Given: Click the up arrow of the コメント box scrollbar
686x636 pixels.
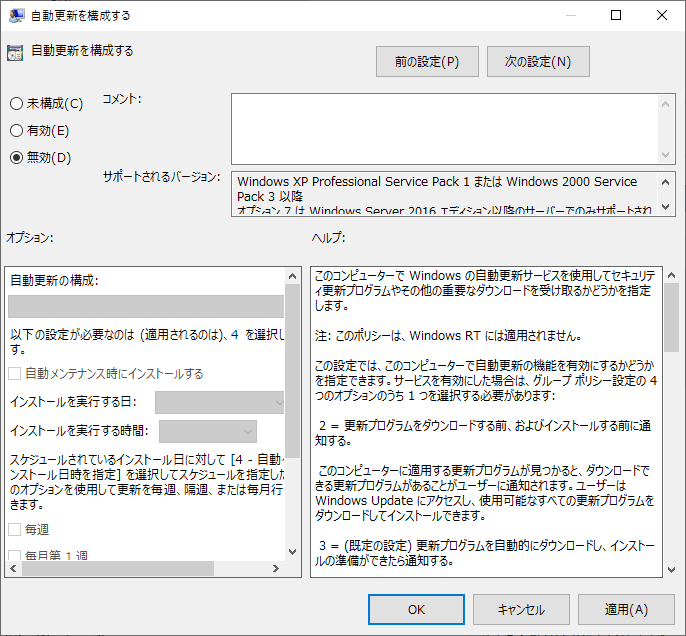Looking at the screenshot, I should 667,102.
